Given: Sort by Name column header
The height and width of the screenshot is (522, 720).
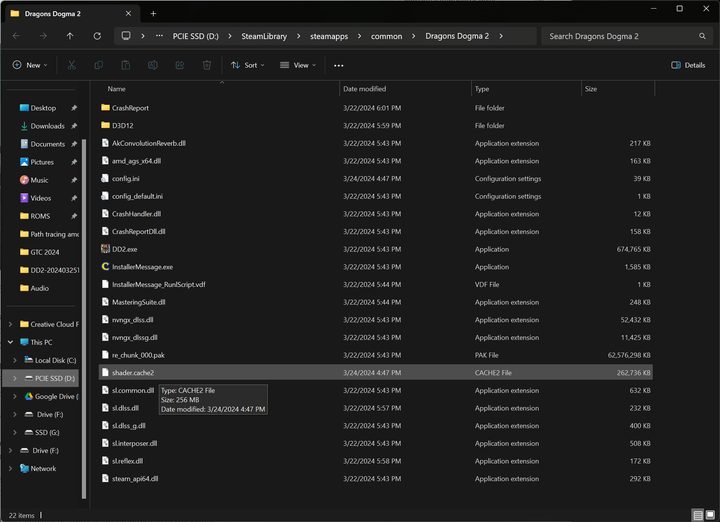Looking at the screenshot, I should 117,89.
